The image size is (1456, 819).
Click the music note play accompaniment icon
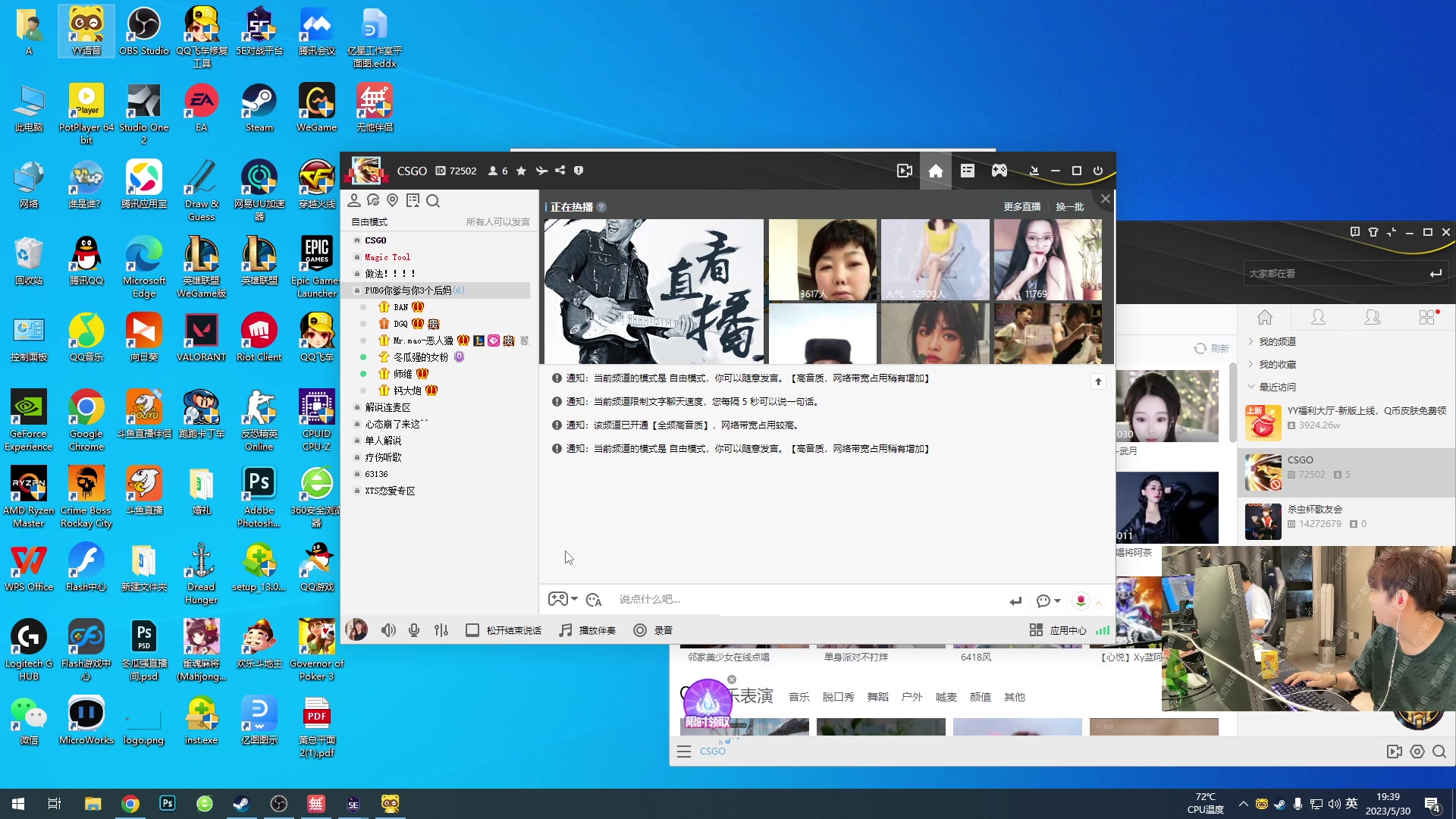pos(565,630)
